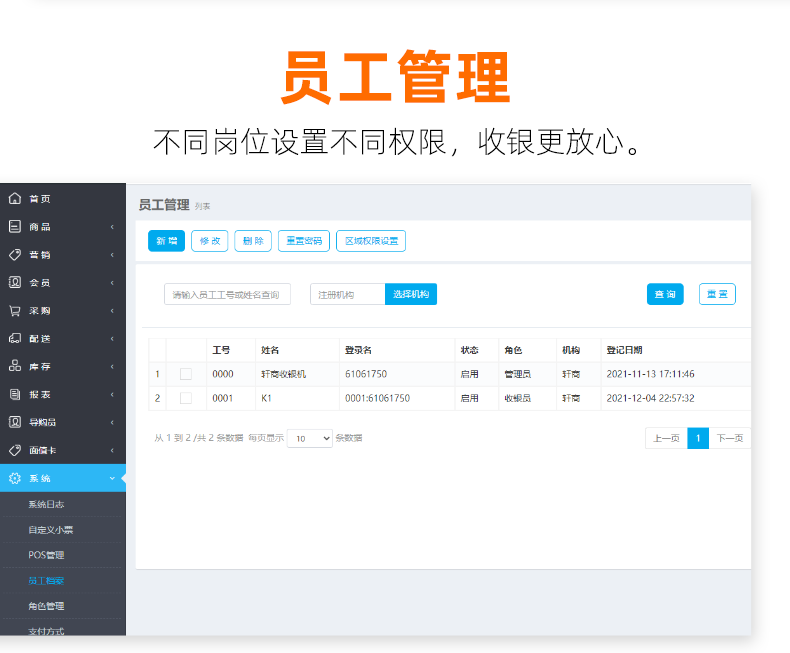Click date 2021-12-04 22:57:32

(650, 398)
